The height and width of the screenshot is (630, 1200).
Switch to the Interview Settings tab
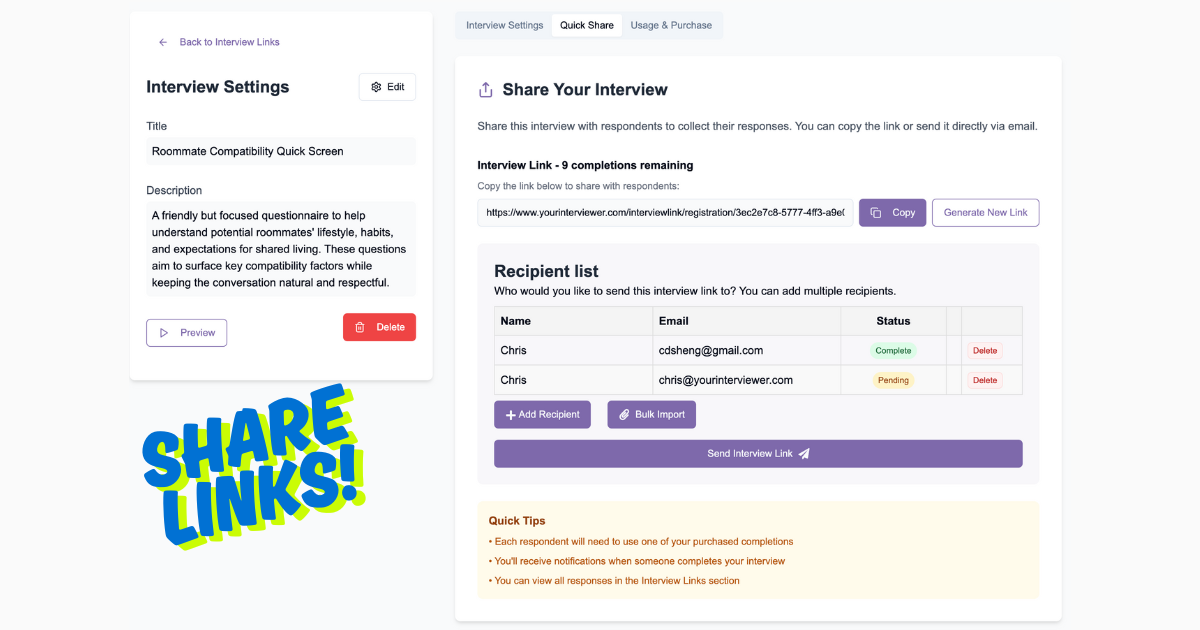point(505,25)
